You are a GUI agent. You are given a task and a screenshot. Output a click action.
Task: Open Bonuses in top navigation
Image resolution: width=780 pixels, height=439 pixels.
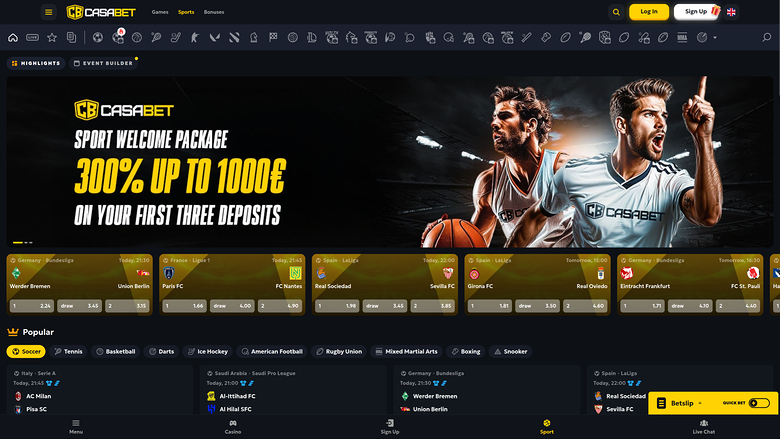coord(214,12)
